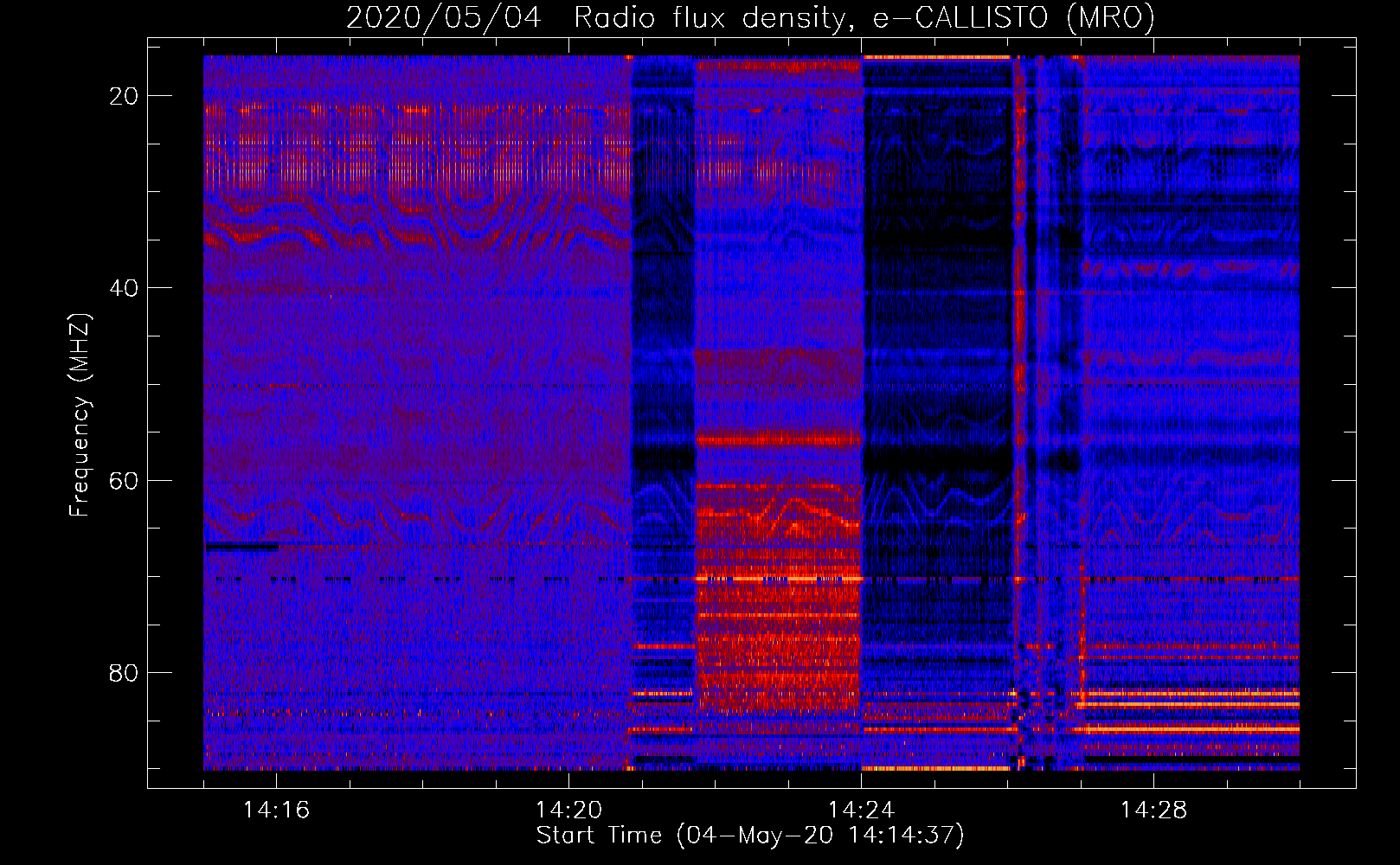Click the 14:20 time tick label

(x=568, y=811)
